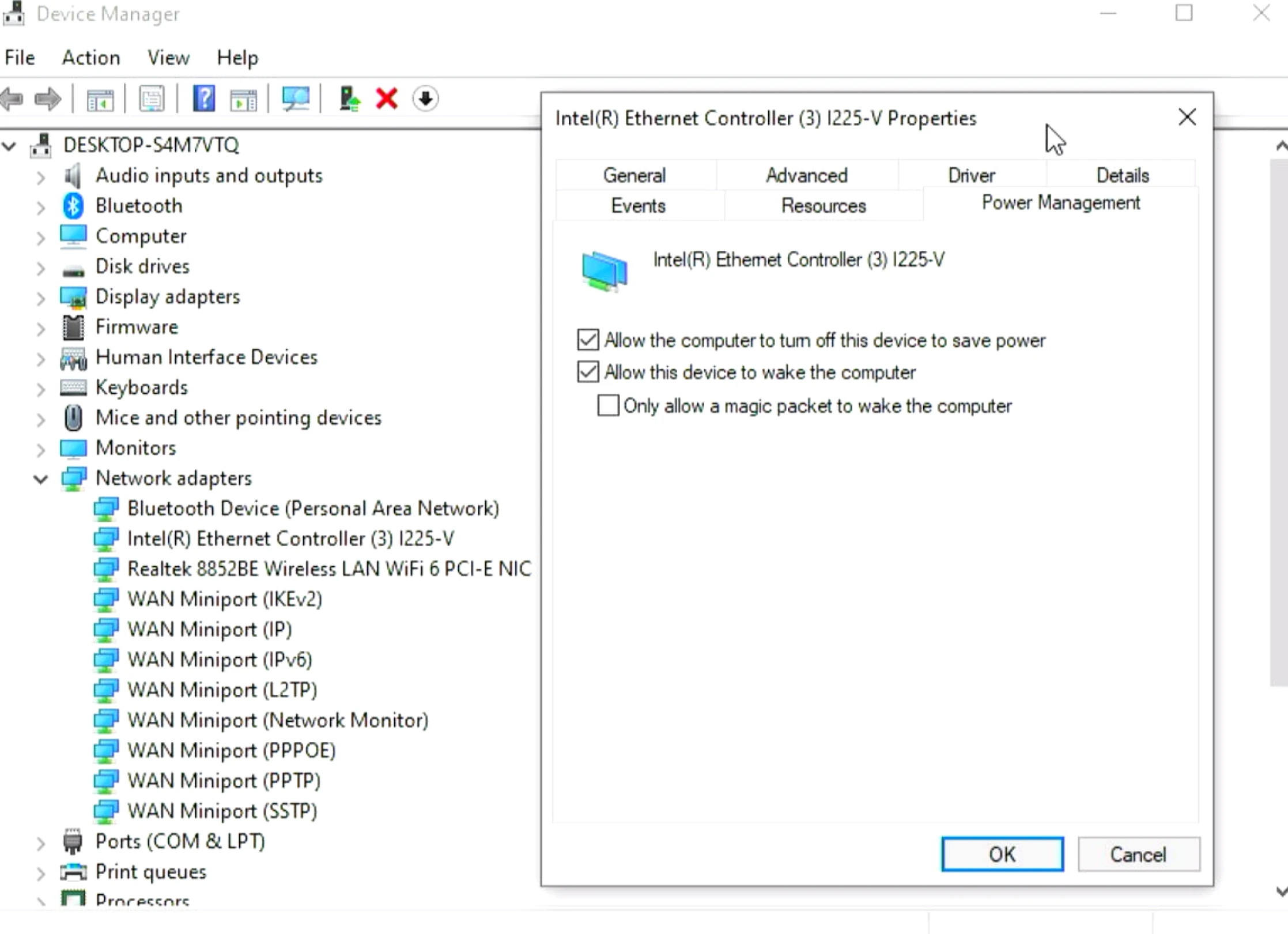The image size is (1288, 934).
Task: Switch to the Driver tab
Action: tap(972, 175)
